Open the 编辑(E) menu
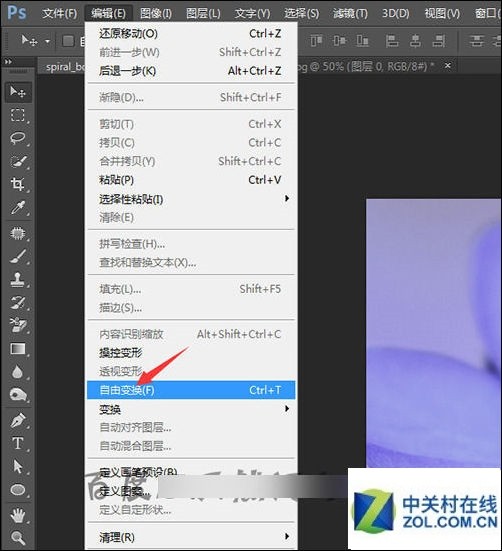The height and width of the screenshot is (551, 502). point(108,14)
